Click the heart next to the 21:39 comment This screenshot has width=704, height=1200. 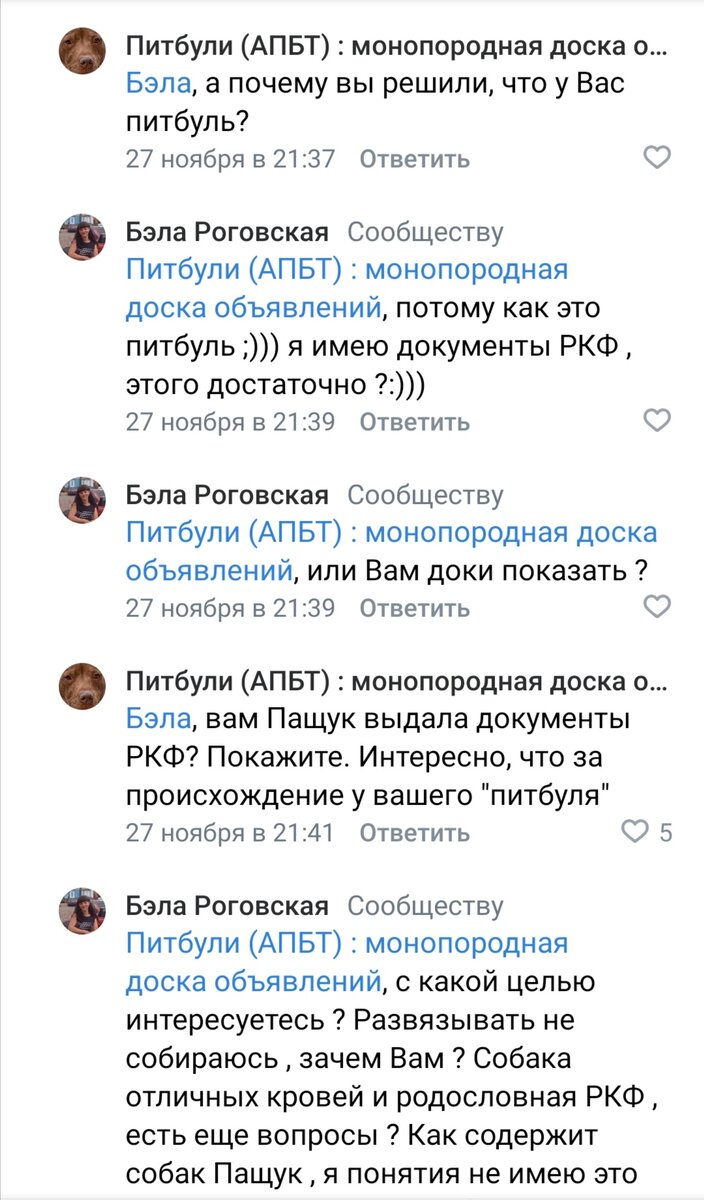tap(659, 421)
